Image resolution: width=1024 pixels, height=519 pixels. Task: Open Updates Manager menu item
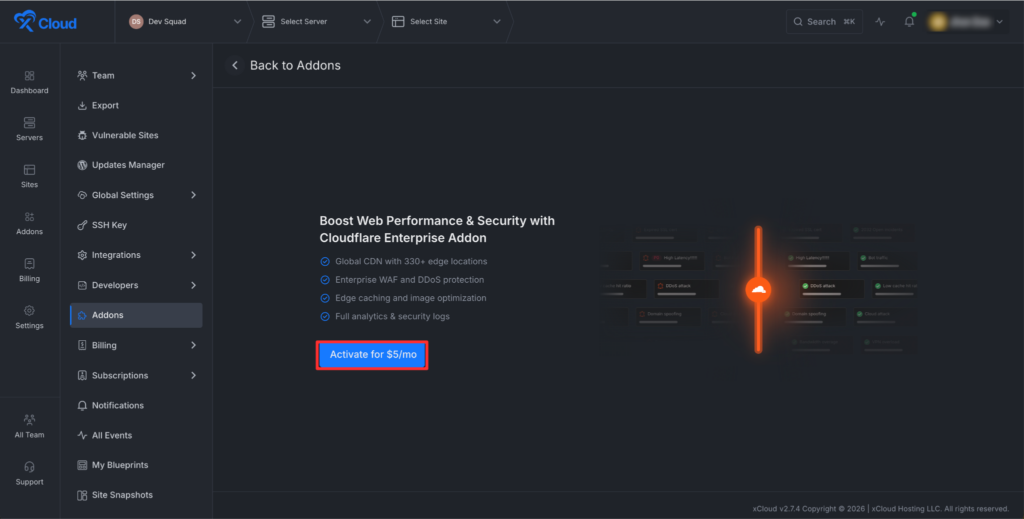coord(136,165)
